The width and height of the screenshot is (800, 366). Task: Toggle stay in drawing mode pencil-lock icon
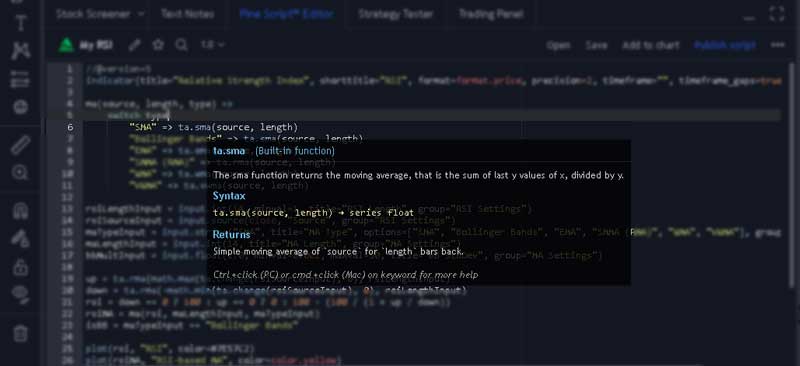(x=20, y=238)
